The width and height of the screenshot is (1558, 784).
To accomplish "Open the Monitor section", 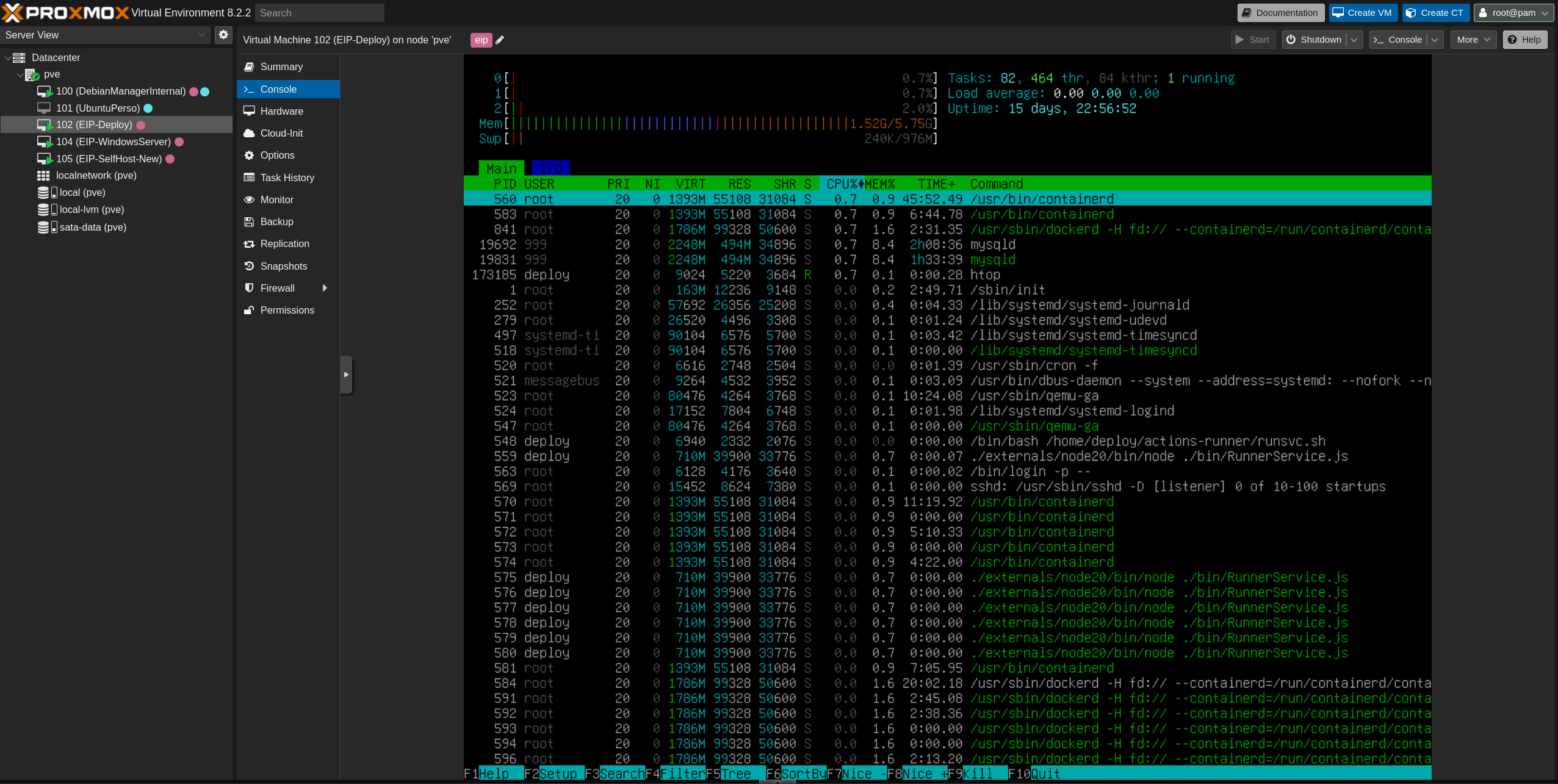I will (x=288, y=200).
